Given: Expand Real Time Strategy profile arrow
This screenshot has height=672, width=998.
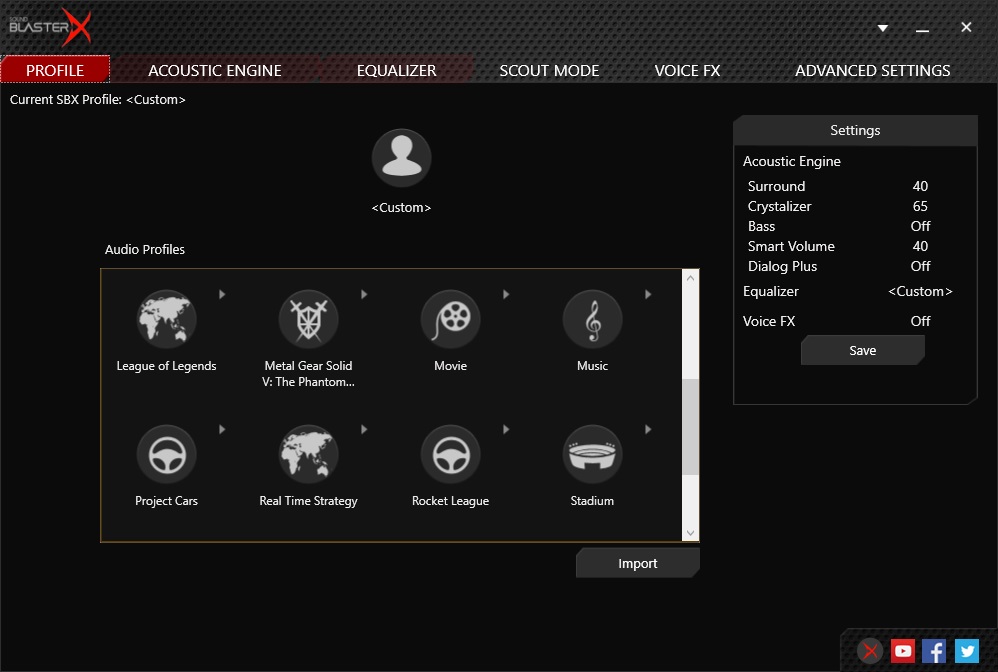Looking at the screenshot, I should pyautogui.click(x=364, y=430).
